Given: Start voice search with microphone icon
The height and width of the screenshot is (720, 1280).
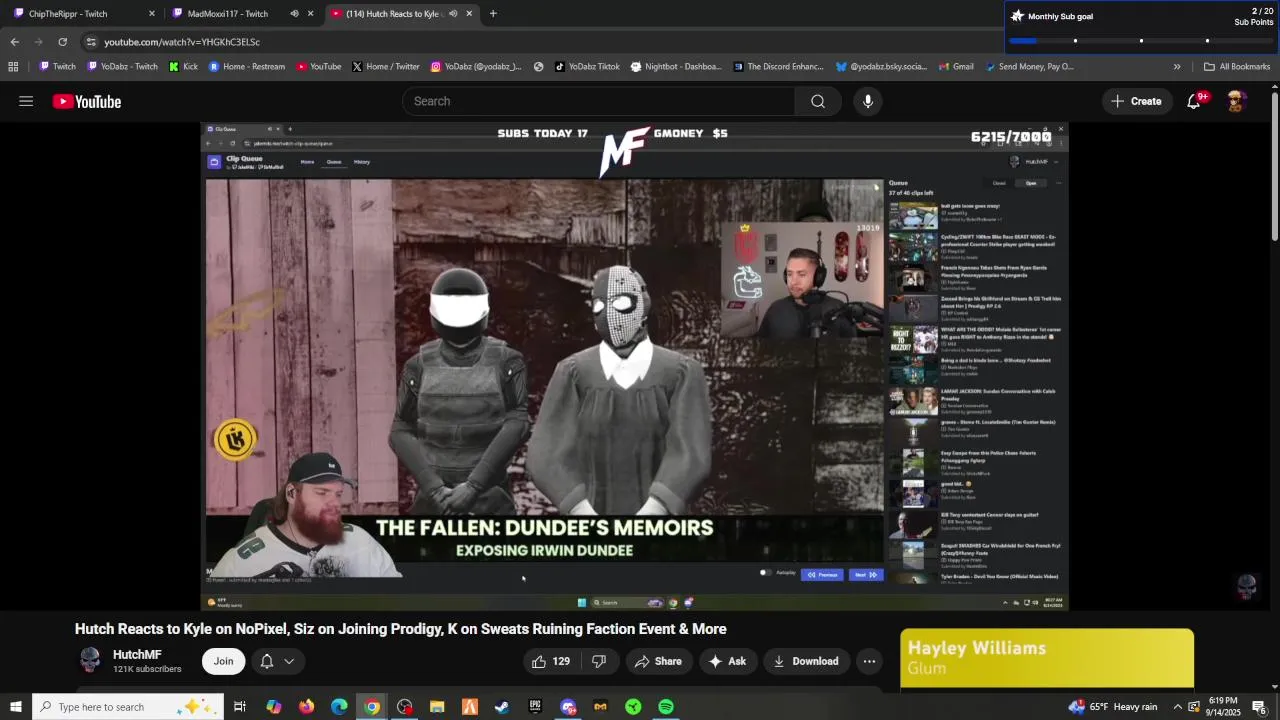Looking at the screenshot, I should [868, 101].
